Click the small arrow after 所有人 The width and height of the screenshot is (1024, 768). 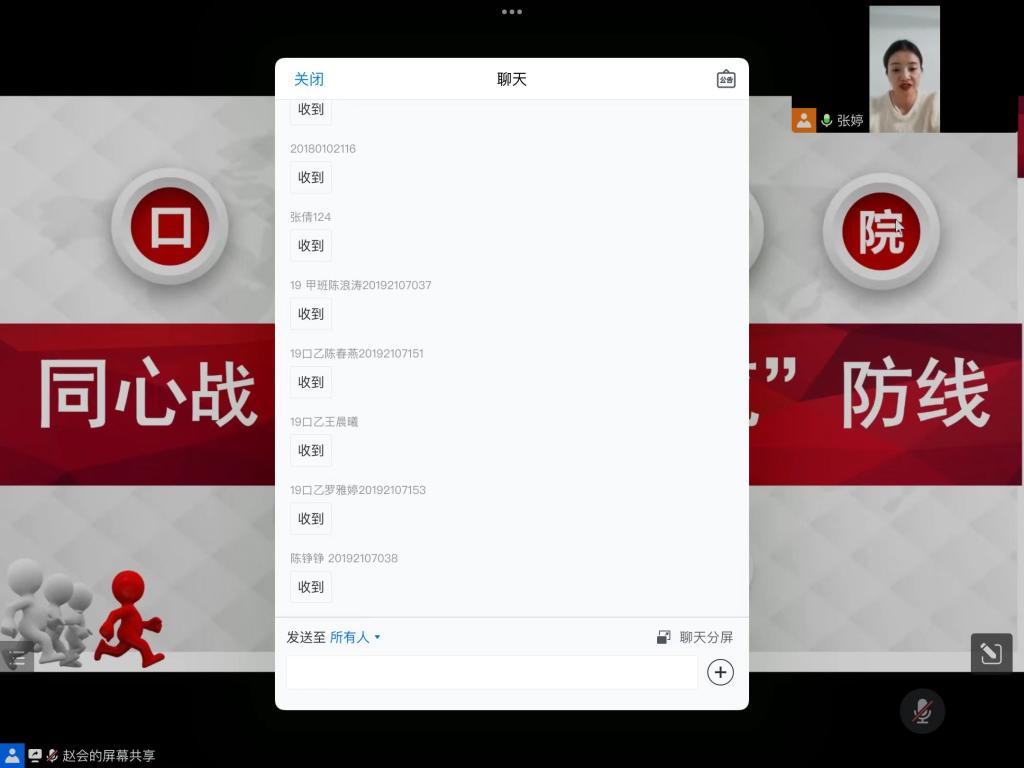click(377, 637)
